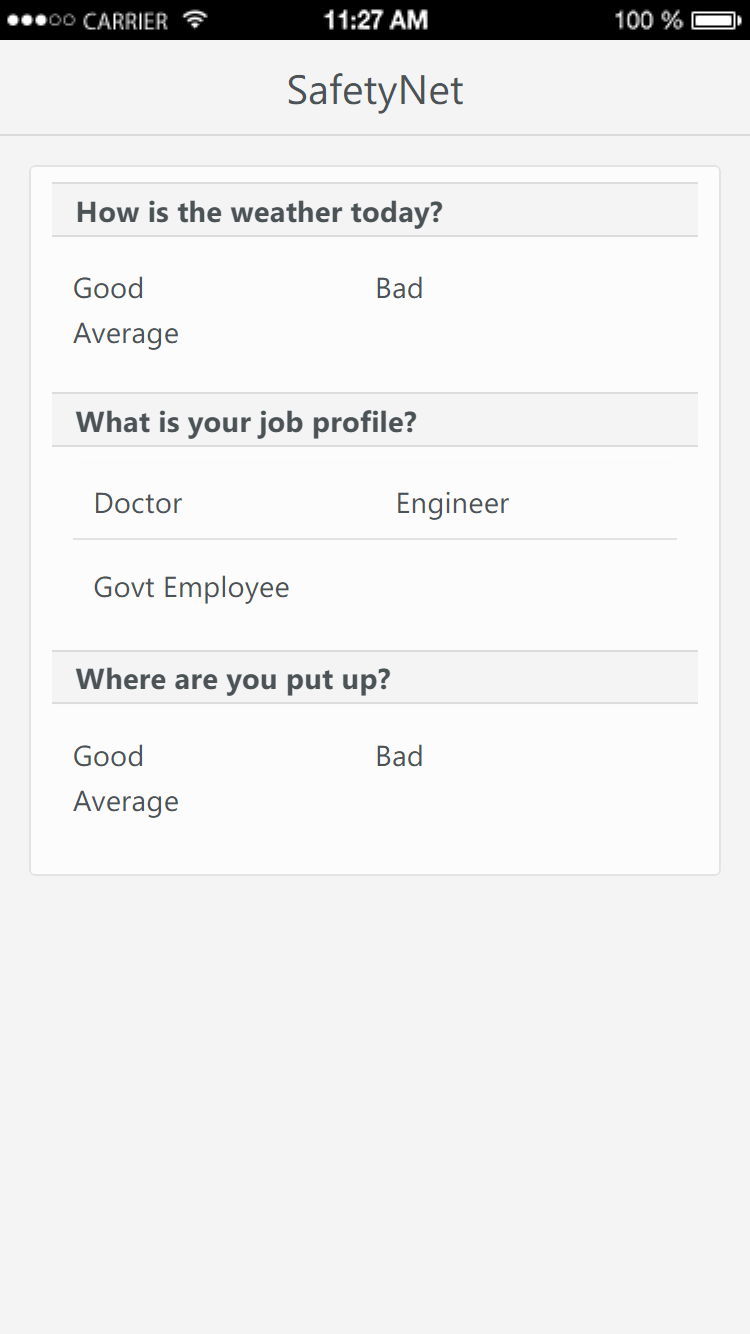Tap the 'What is your job profile?' header
Screen dimensions: 750x1334
246,422
